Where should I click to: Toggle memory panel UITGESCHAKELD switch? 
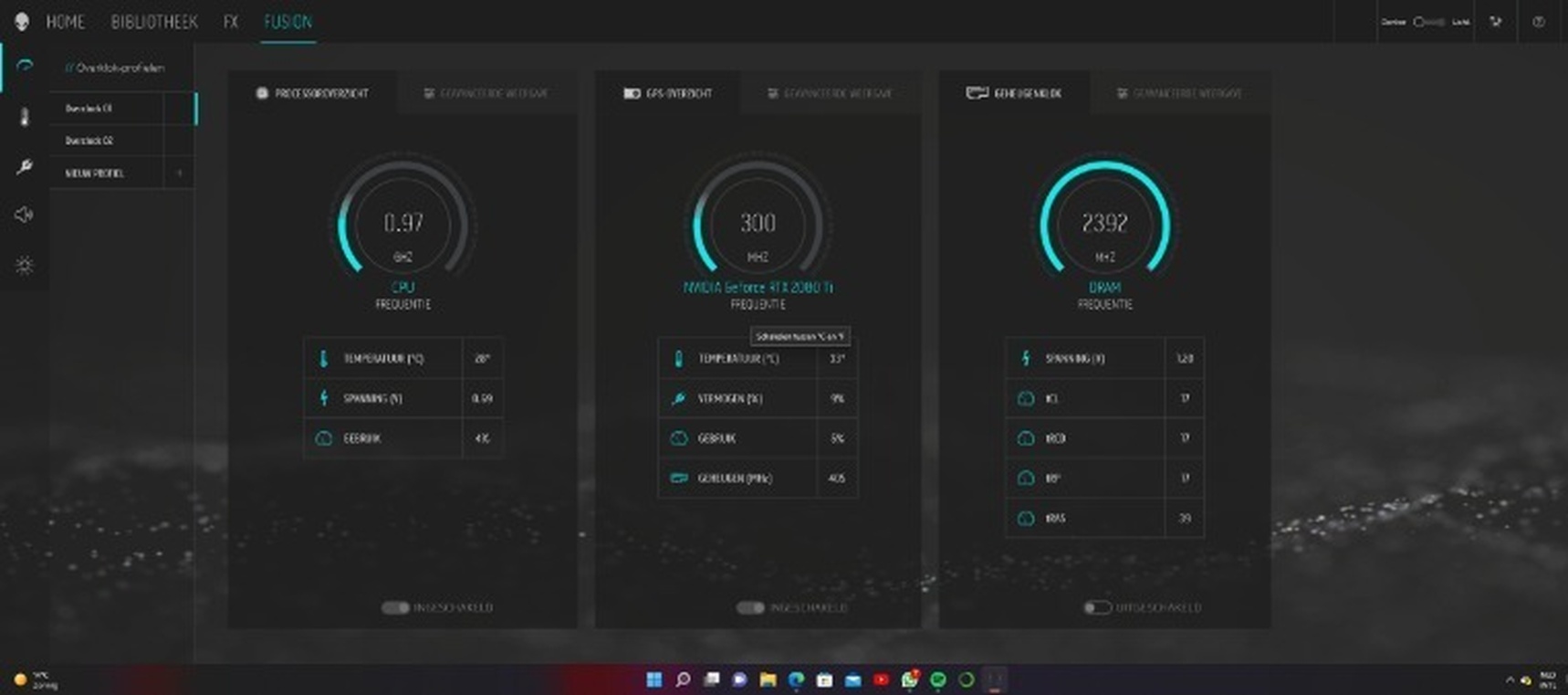click(1097, 607)
